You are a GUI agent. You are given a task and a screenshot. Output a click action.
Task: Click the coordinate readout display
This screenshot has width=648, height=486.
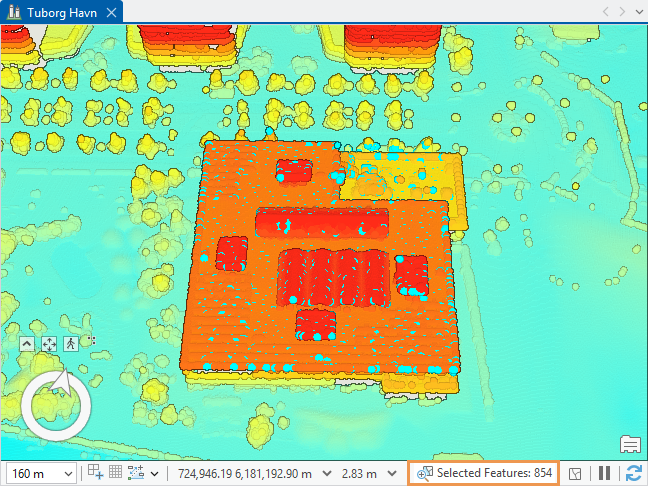(x=245, y=473)
